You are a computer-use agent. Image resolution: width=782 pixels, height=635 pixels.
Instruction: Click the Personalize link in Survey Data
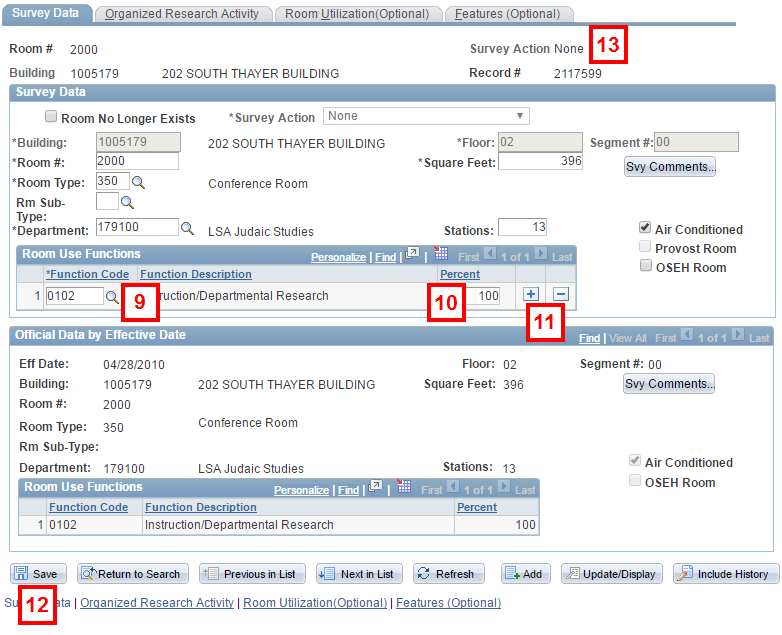[338, 257]
